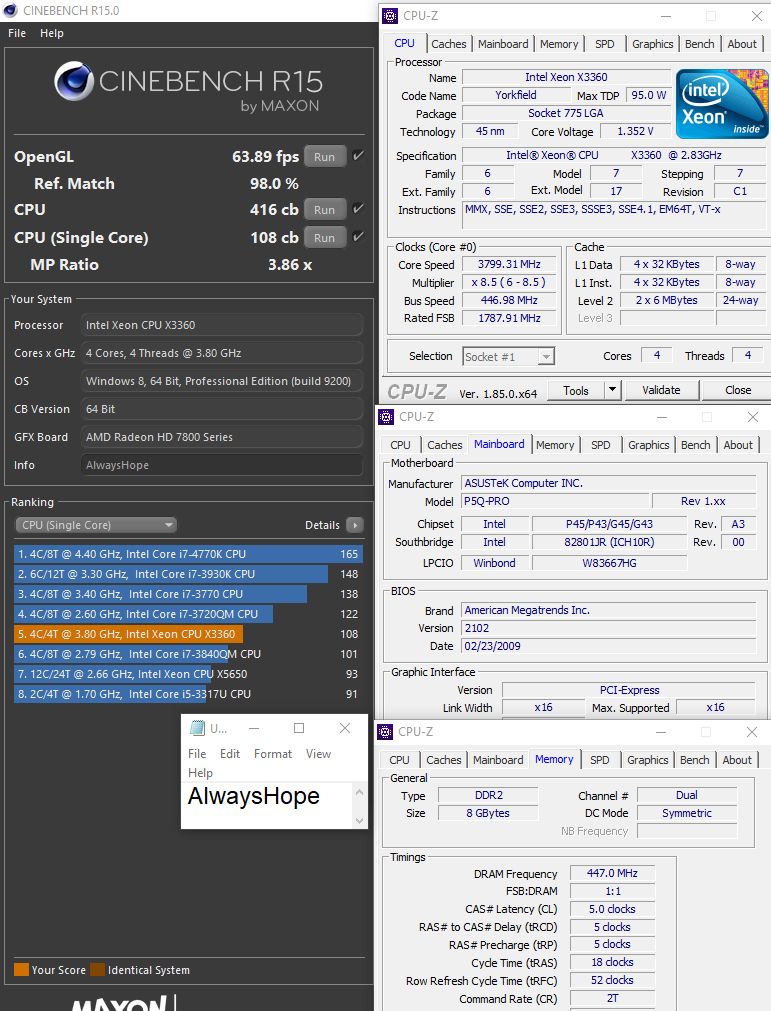Minimize the CPU-Z Memory window
Screen dimensions: 771x1011
coord(661,732)
